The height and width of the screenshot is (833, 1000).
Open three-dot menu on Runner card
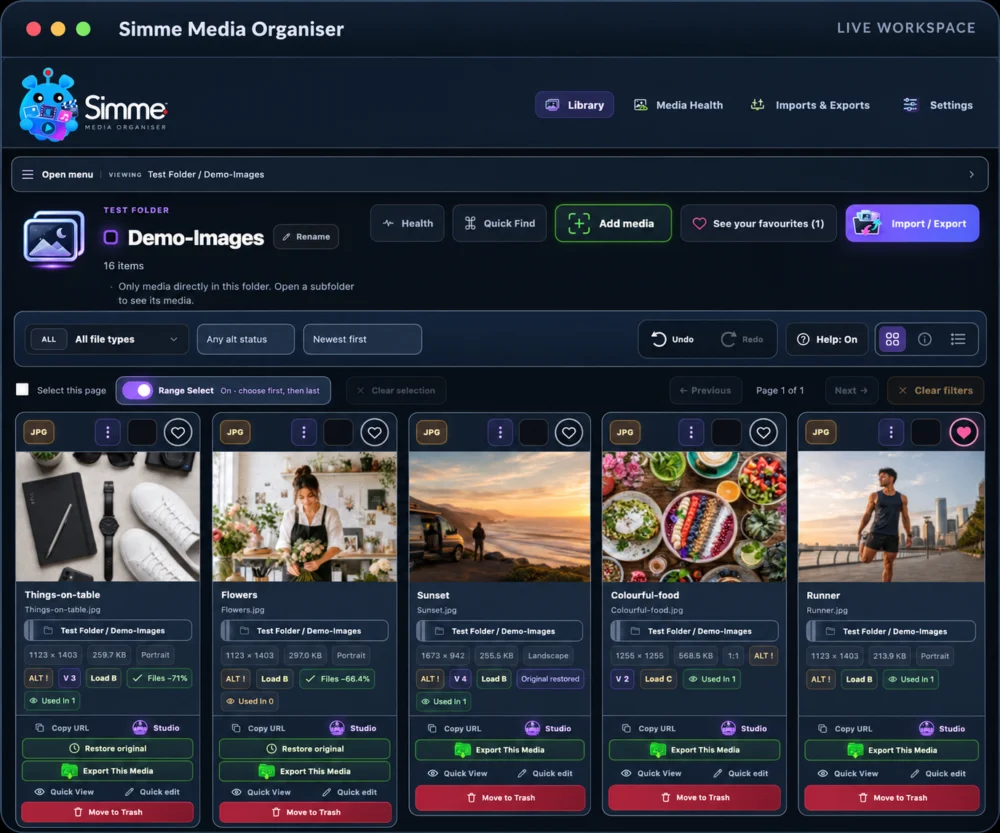tap(891, 432)
